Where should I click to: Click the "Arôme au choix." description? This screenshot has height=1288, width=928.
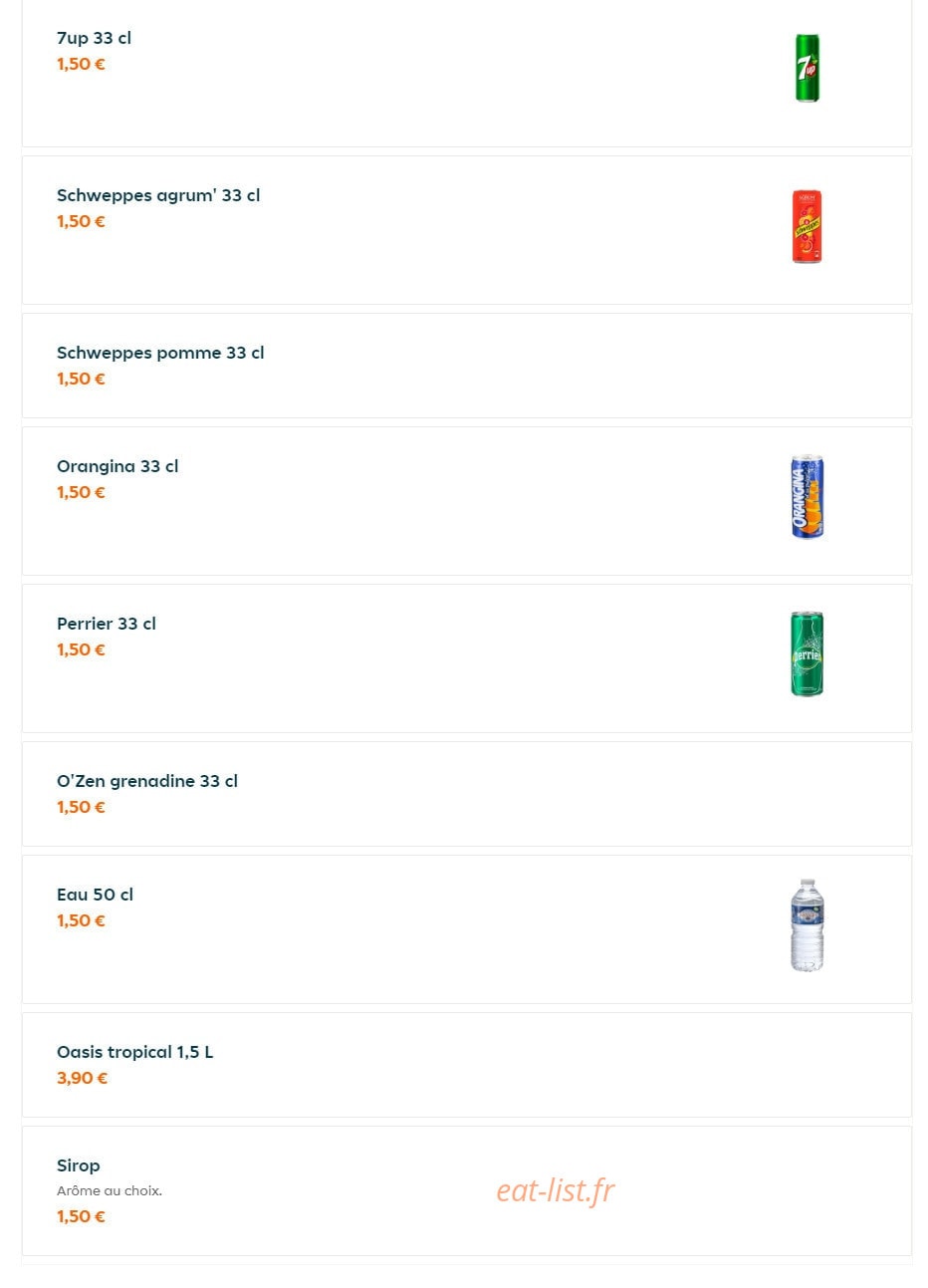click(x=110, y=1190)
